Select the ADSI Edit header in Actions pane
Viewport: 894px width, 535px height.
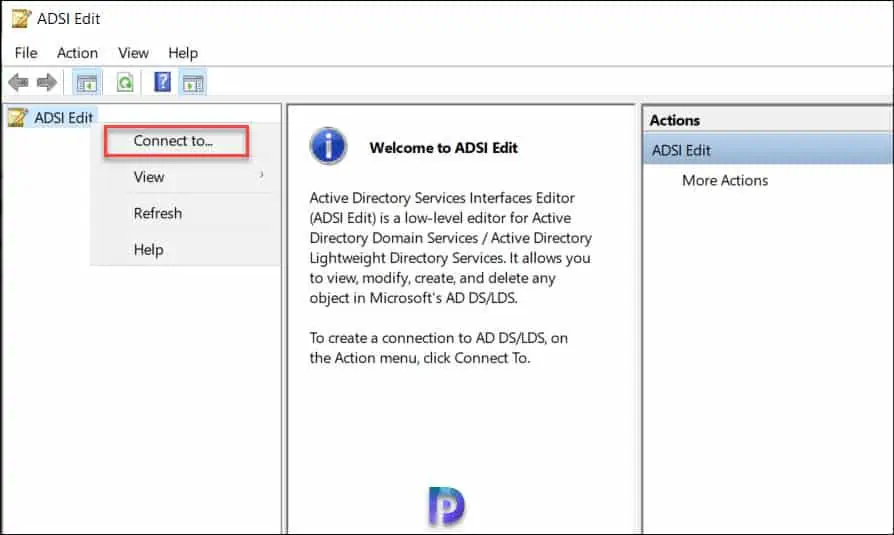[767, 150]
